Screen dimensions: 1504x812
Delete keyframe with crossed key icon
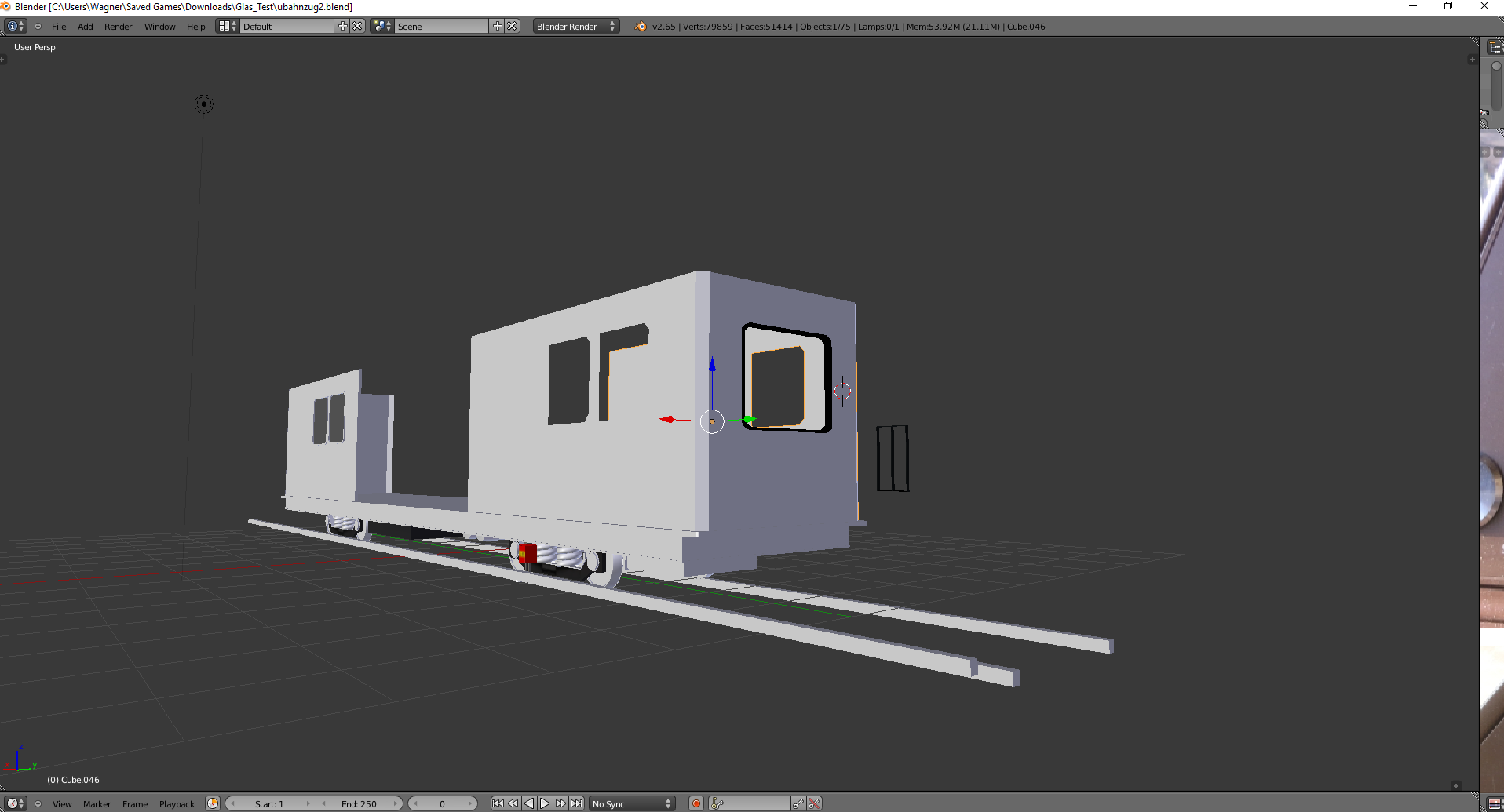tap(815, 803)
